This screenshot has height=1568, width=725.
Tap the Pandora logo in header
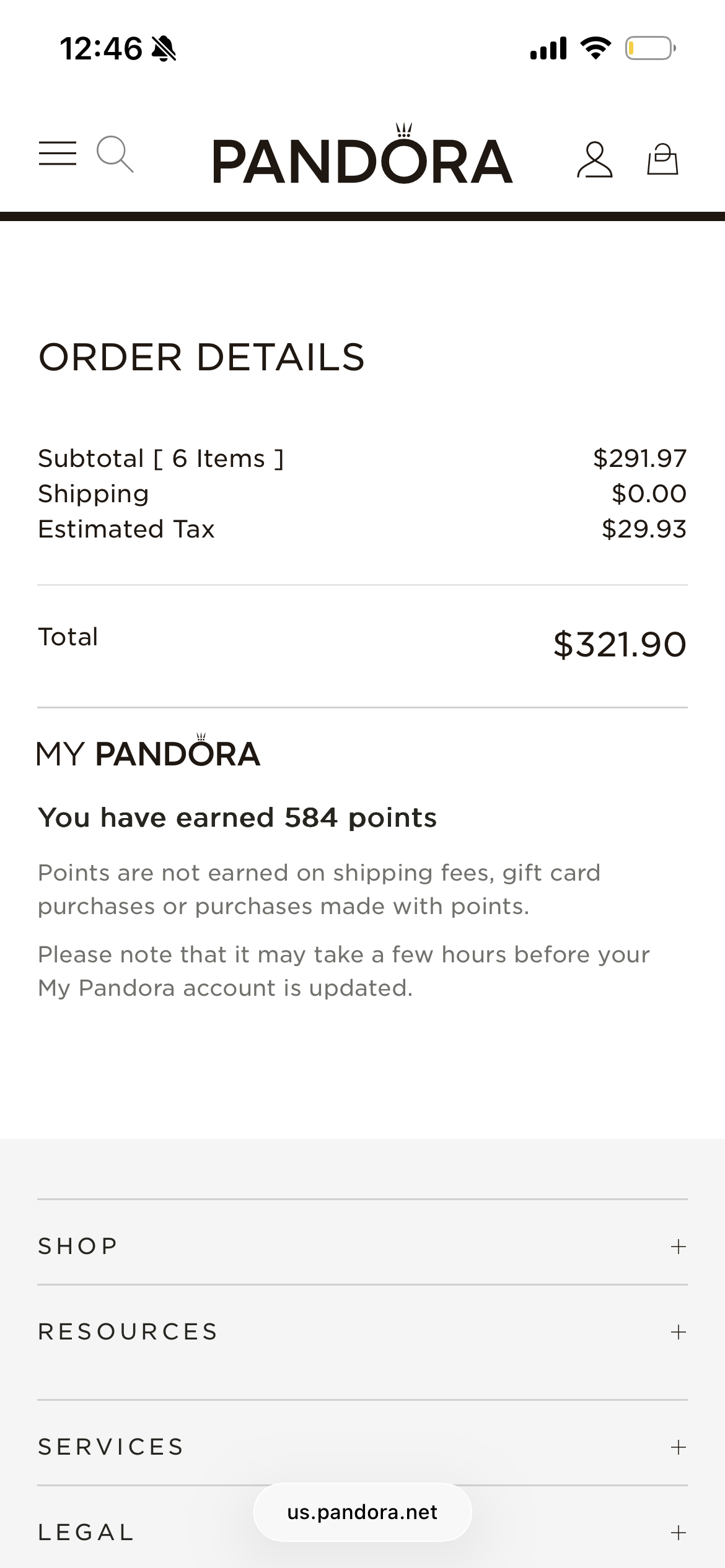[362, 159]
